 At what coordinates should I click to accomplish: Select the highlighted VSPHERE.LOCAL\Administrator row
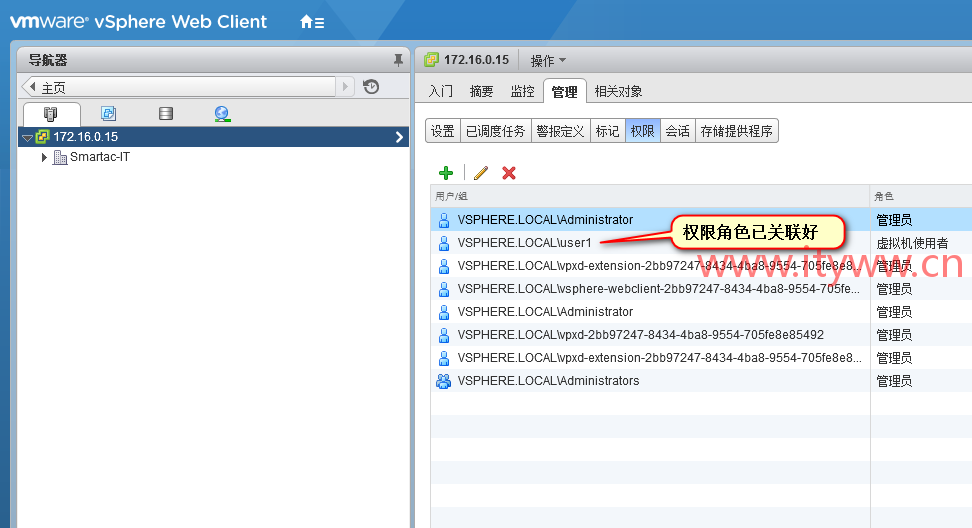click(701, 219)
